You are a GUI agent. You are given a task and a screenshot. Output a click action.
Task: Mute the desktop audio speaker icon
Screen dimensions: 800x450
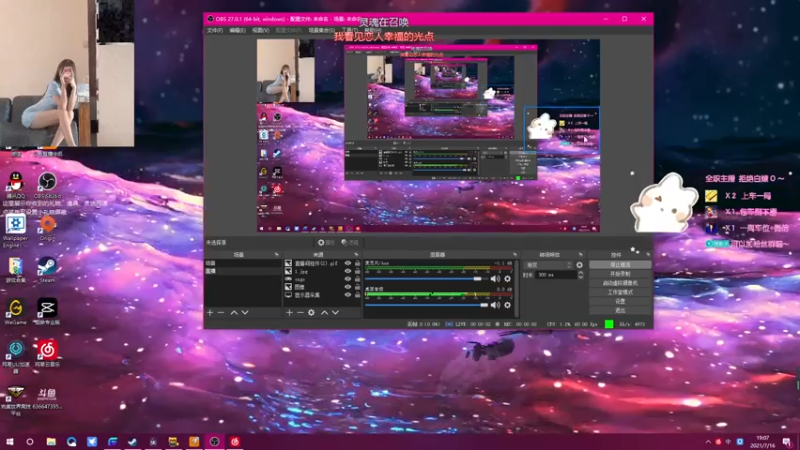point(494,305)
